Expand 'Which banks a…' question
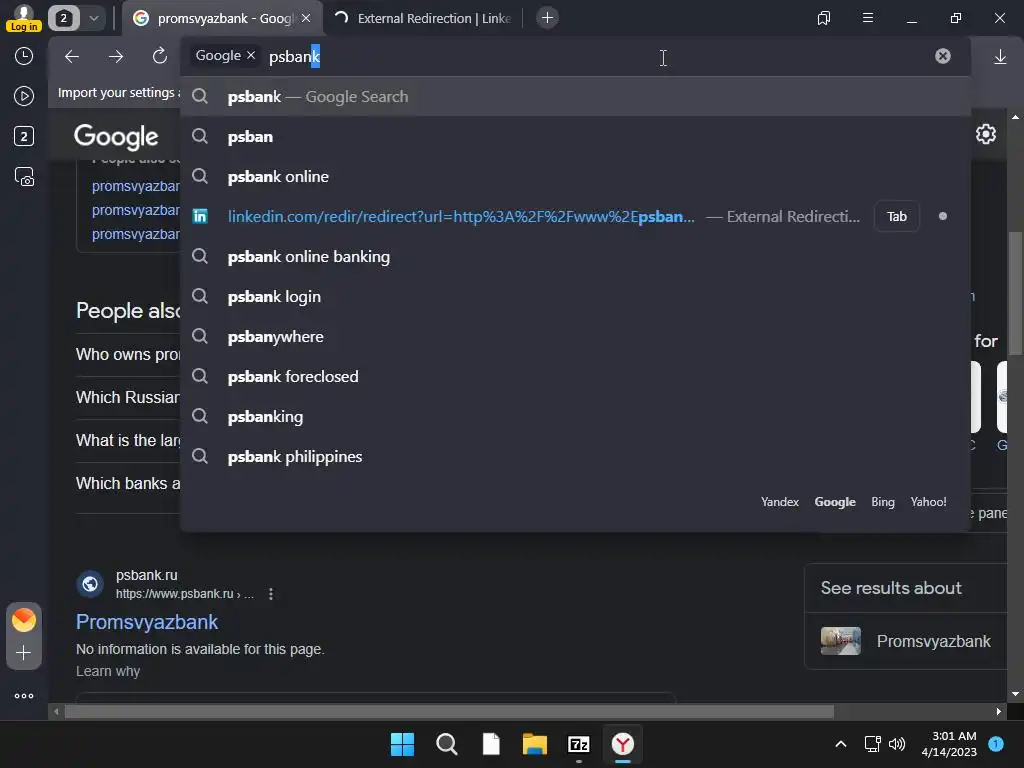The height and width of the screenshot is (768, 1024). [x=128, y=484]
